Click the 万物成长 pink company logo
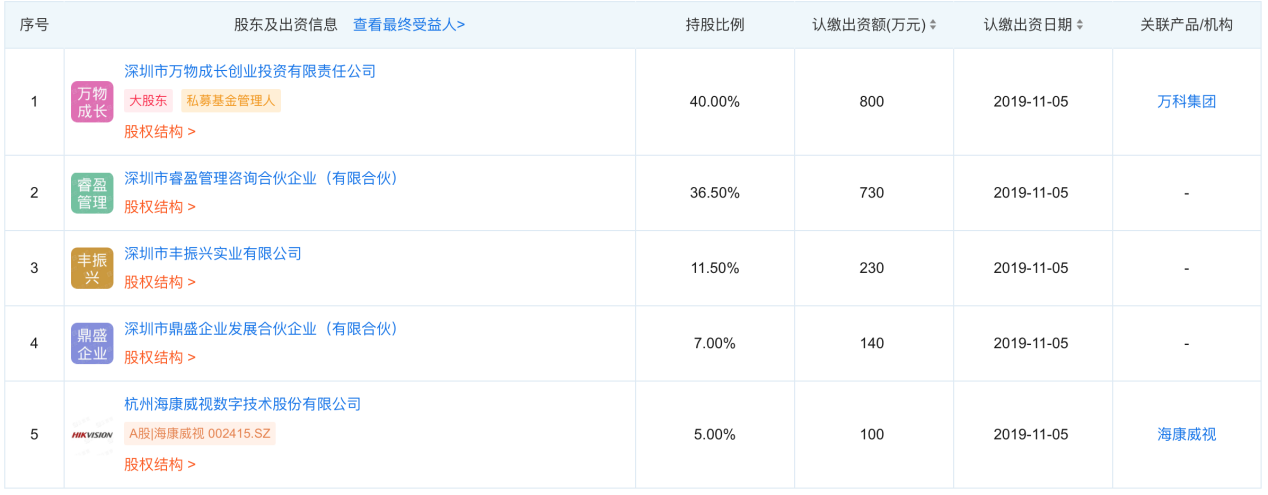Viewport: 1268px width, 495px height. click(x=92, y=102)
